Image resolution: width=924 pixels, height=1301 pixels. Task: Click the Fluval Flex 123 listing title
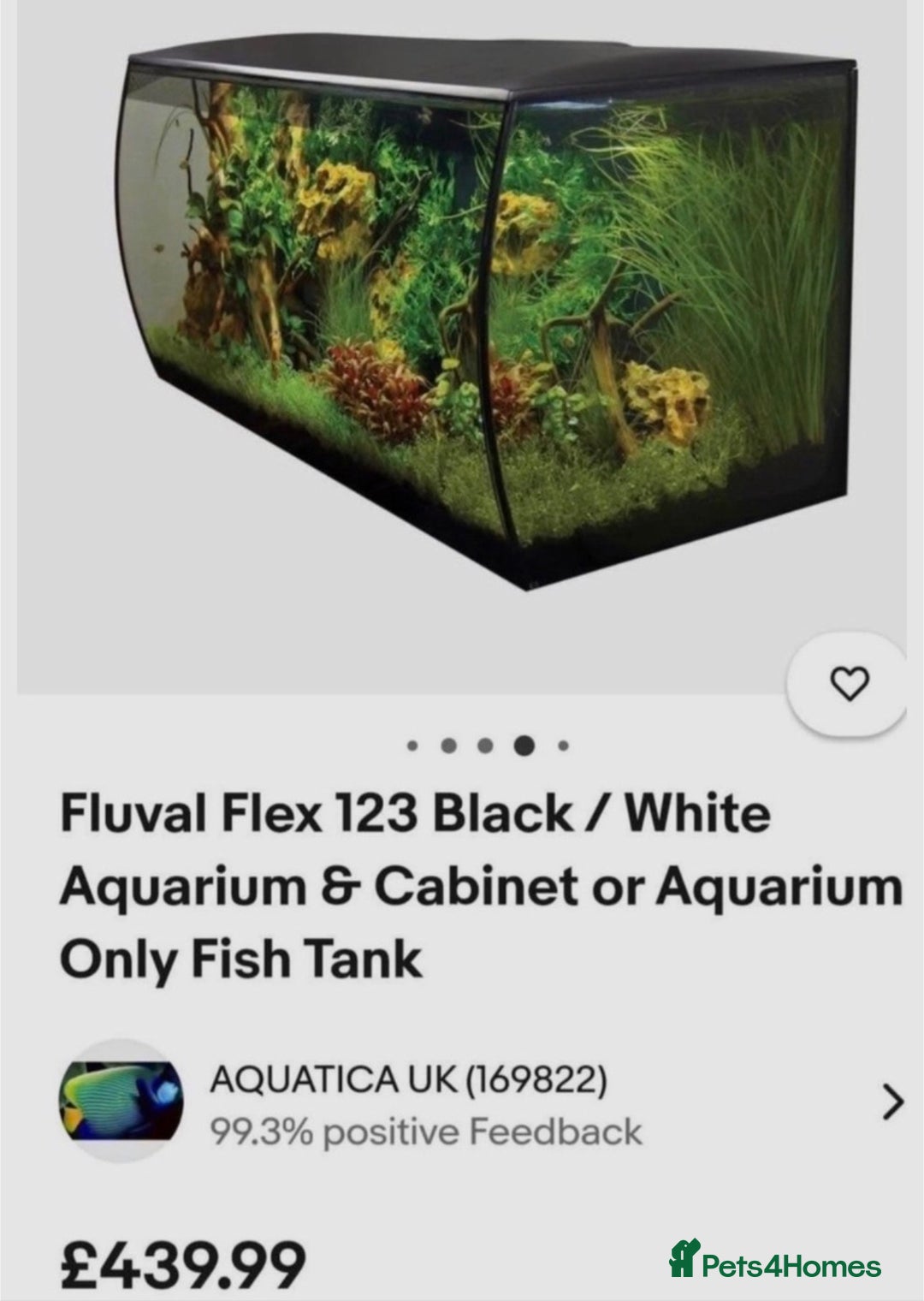481,886
